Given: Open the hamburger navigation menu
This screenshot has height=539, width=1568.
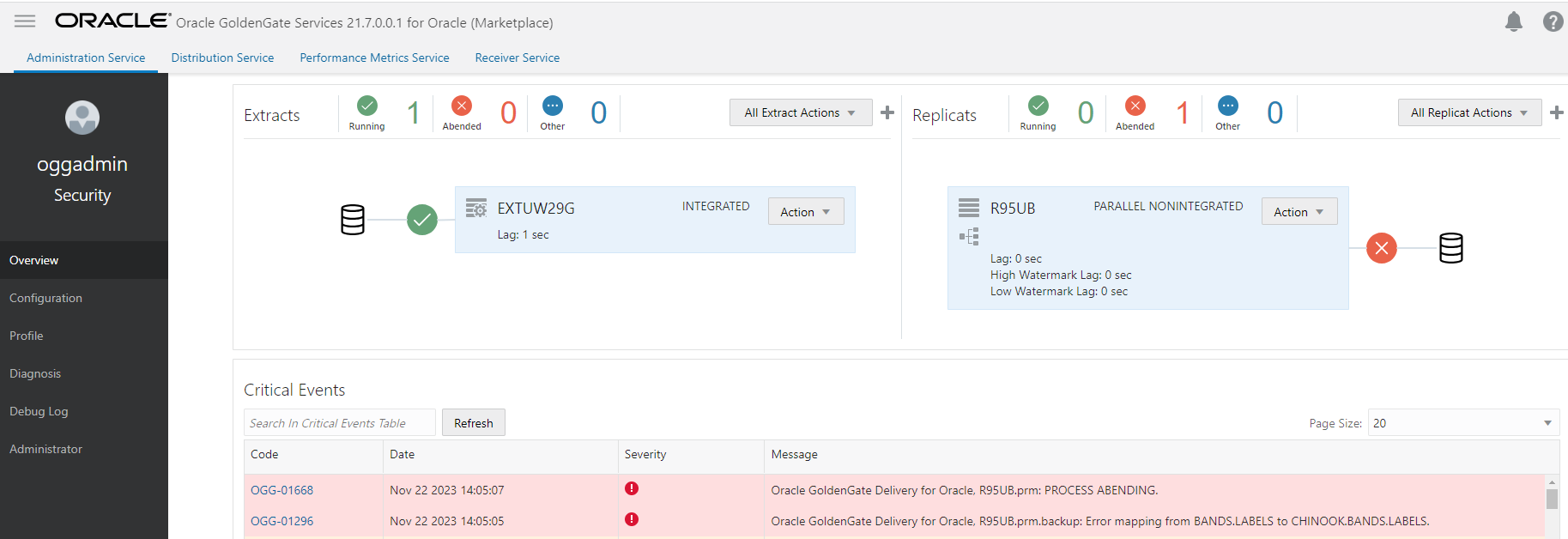Looking at the screenshot, I should click(25, 21).
